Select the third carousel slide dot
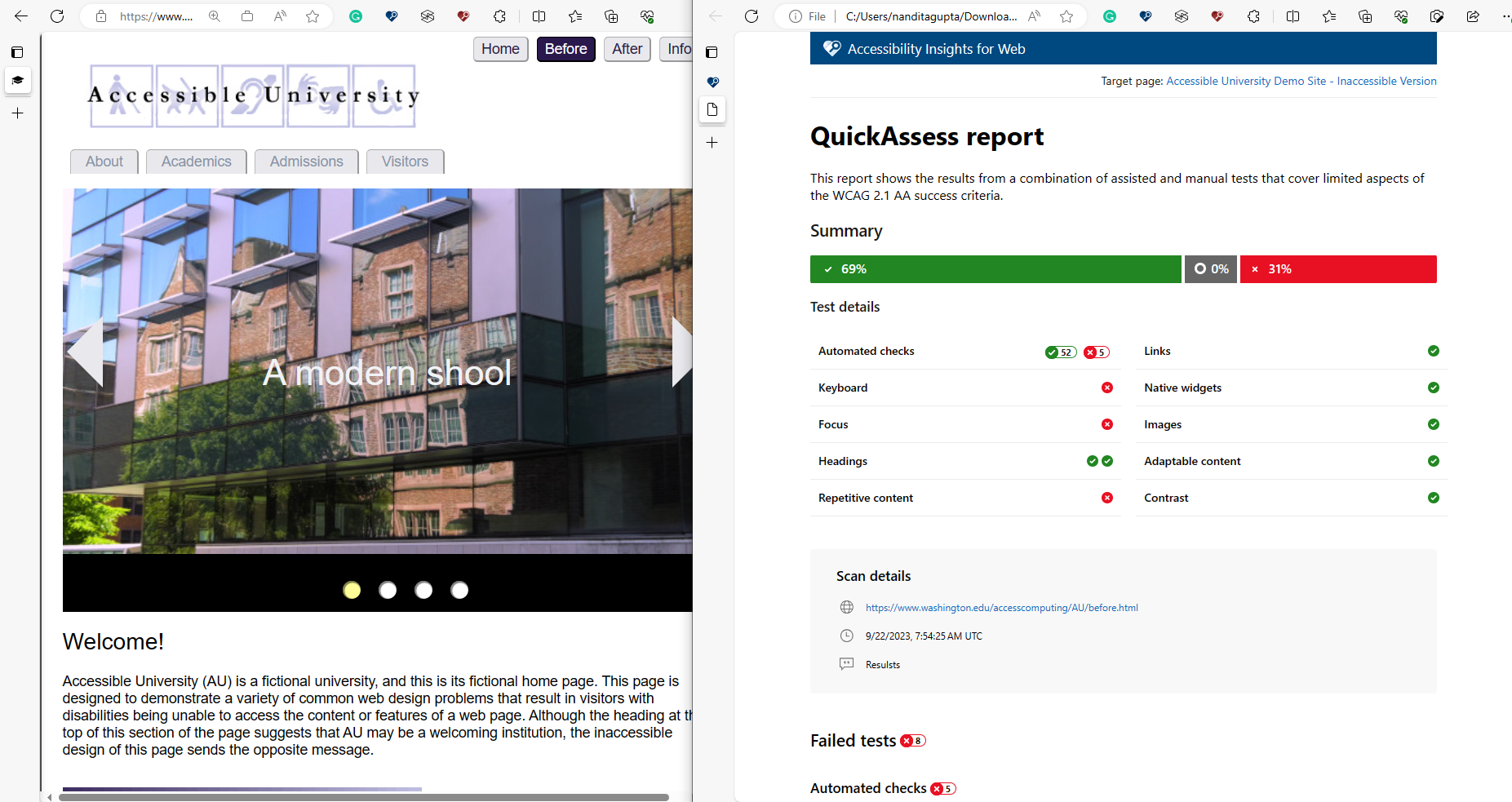Image resolution: width=1512 pixels, height=802 pixels. [423, 590]
